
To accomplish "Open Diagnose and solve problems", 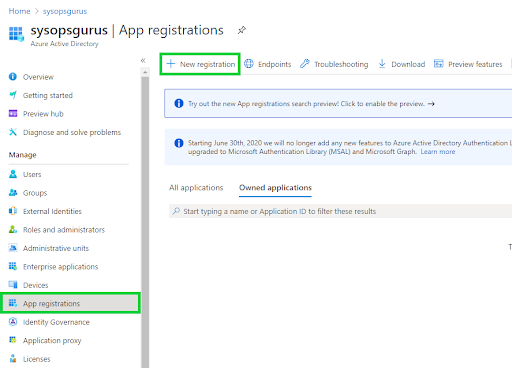I will click(72, 132).
